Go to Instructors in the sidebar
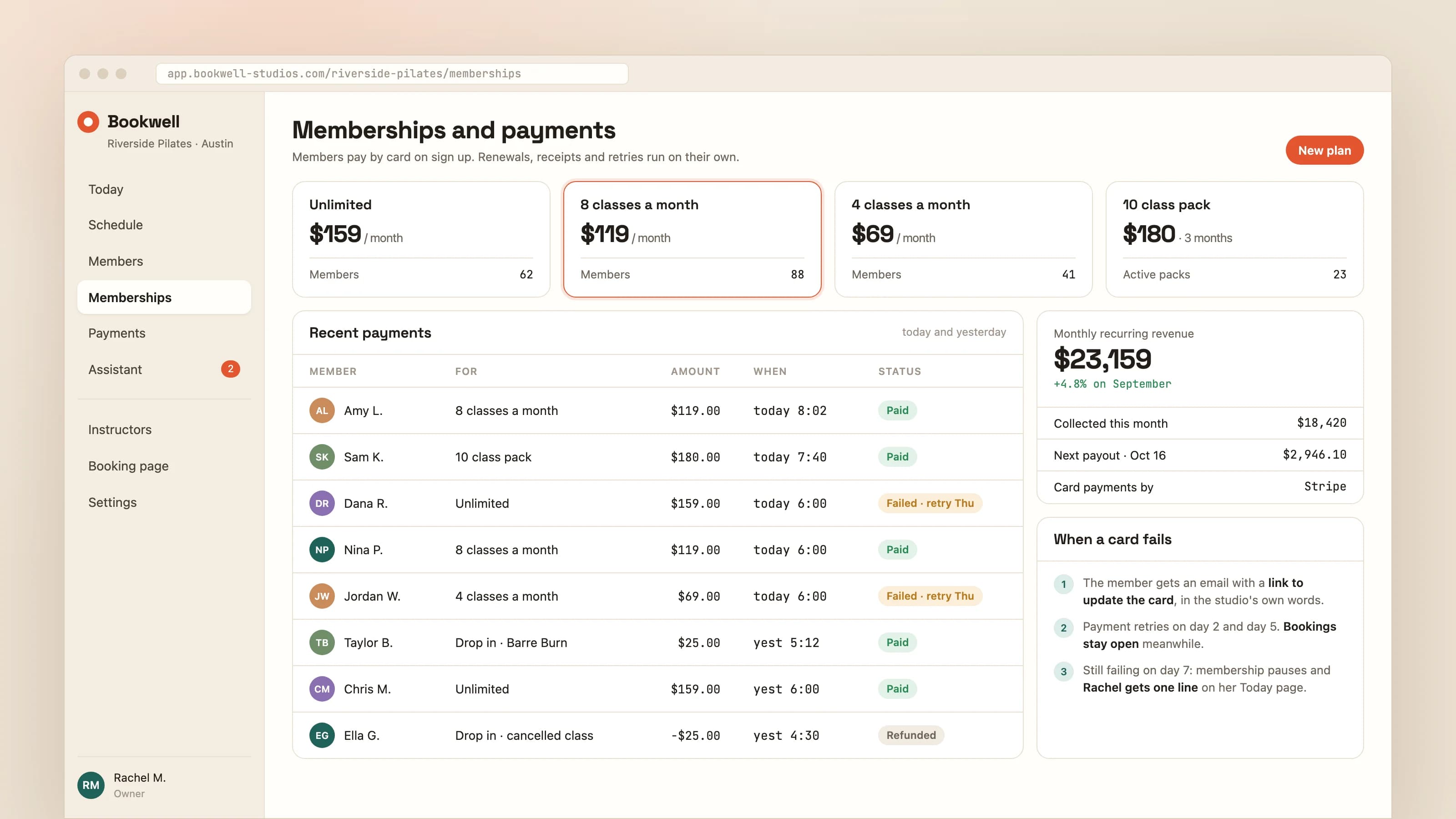The width and height of the screenshot is (1456, 819). [x=164, y=430]
